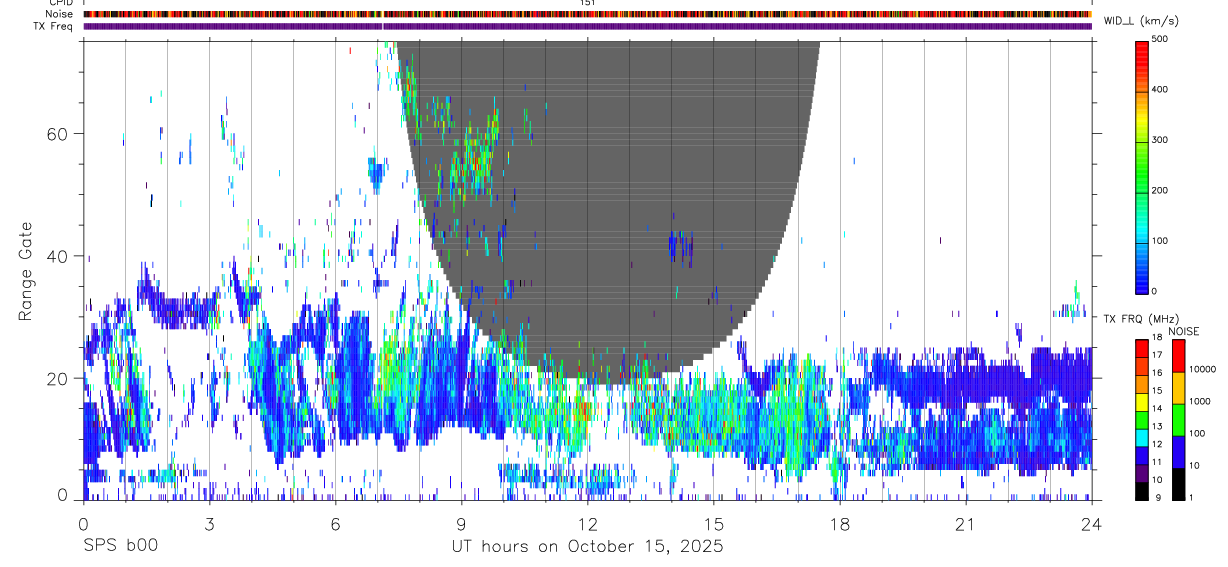Click the 9 tick on the UT hours axis
This screenshot has width=1228, height=567.
[461, 524]
